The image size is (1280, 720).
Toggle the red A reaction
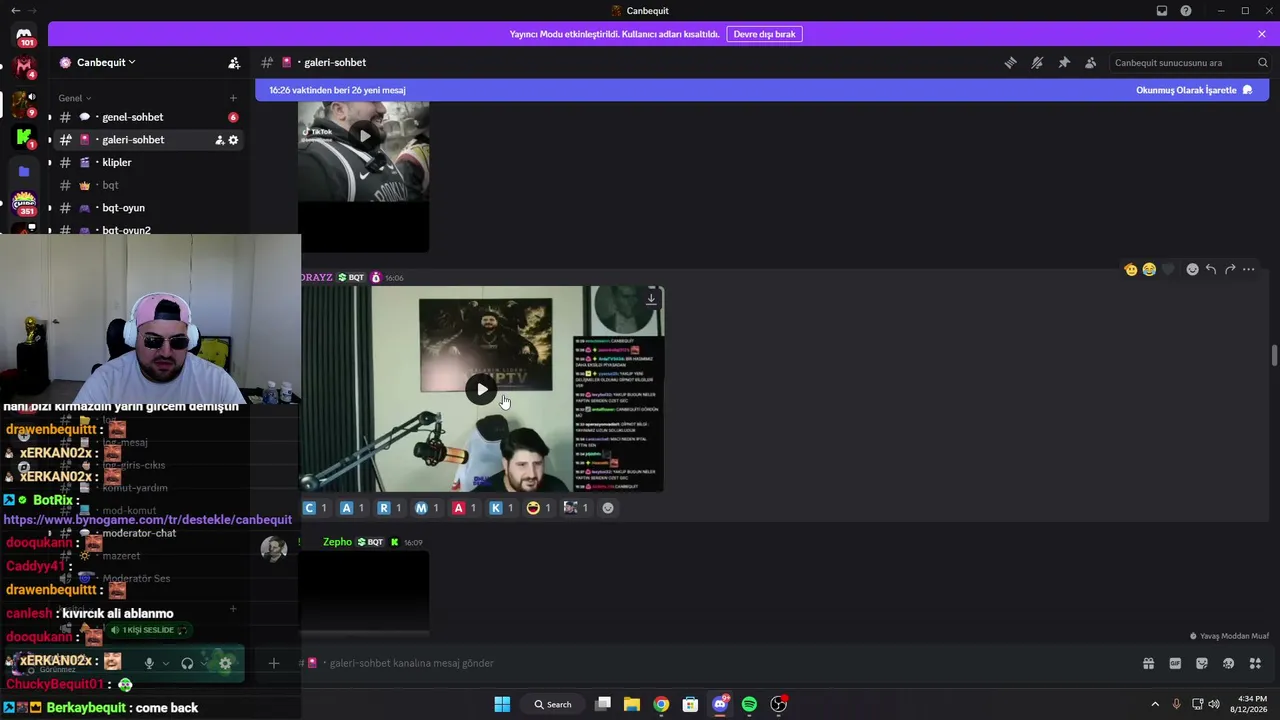tap(464, 508)
